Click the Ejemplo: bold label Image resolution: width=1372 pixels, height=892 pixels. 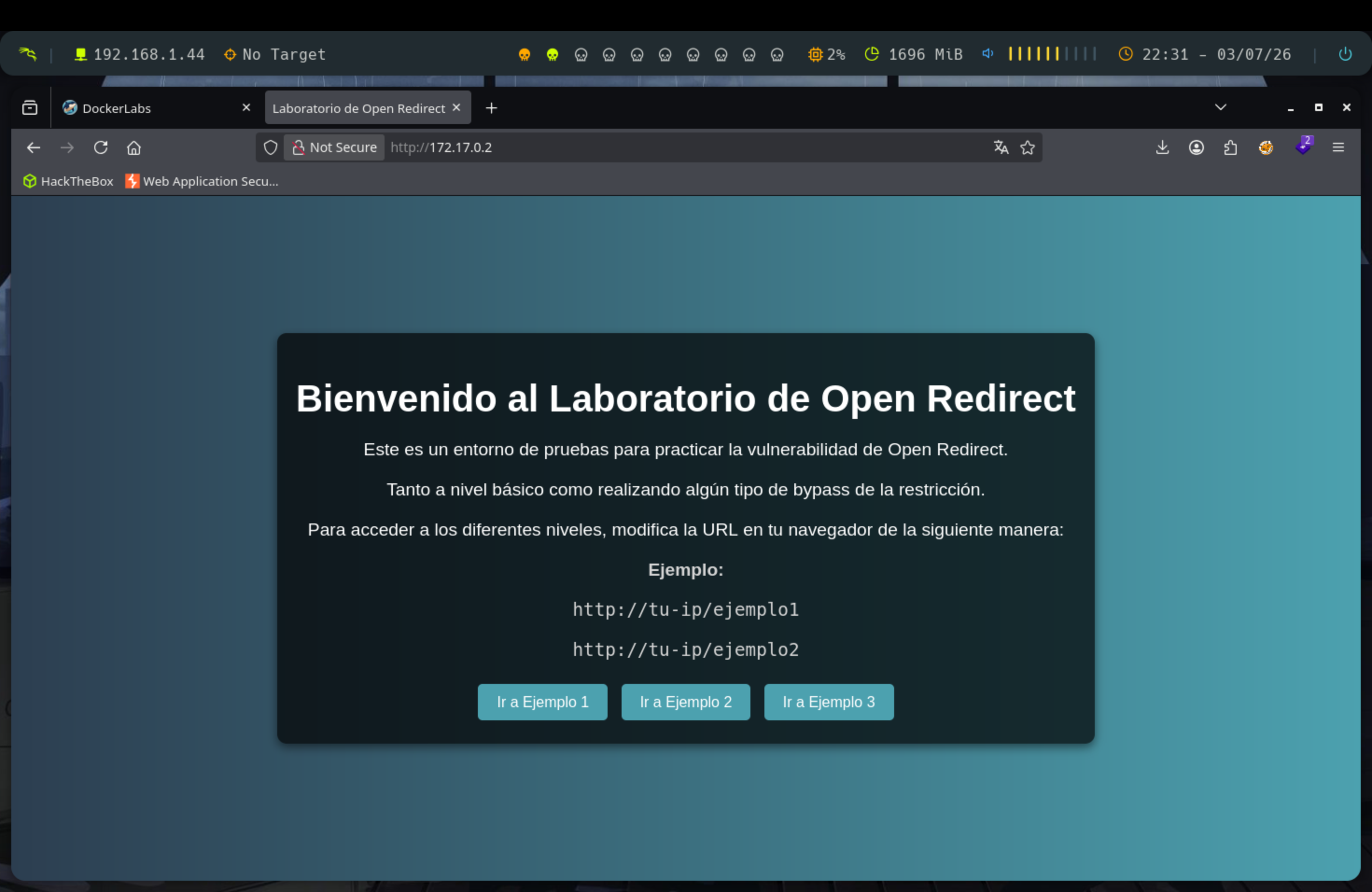pyautogui.click(x=686, y=570)
